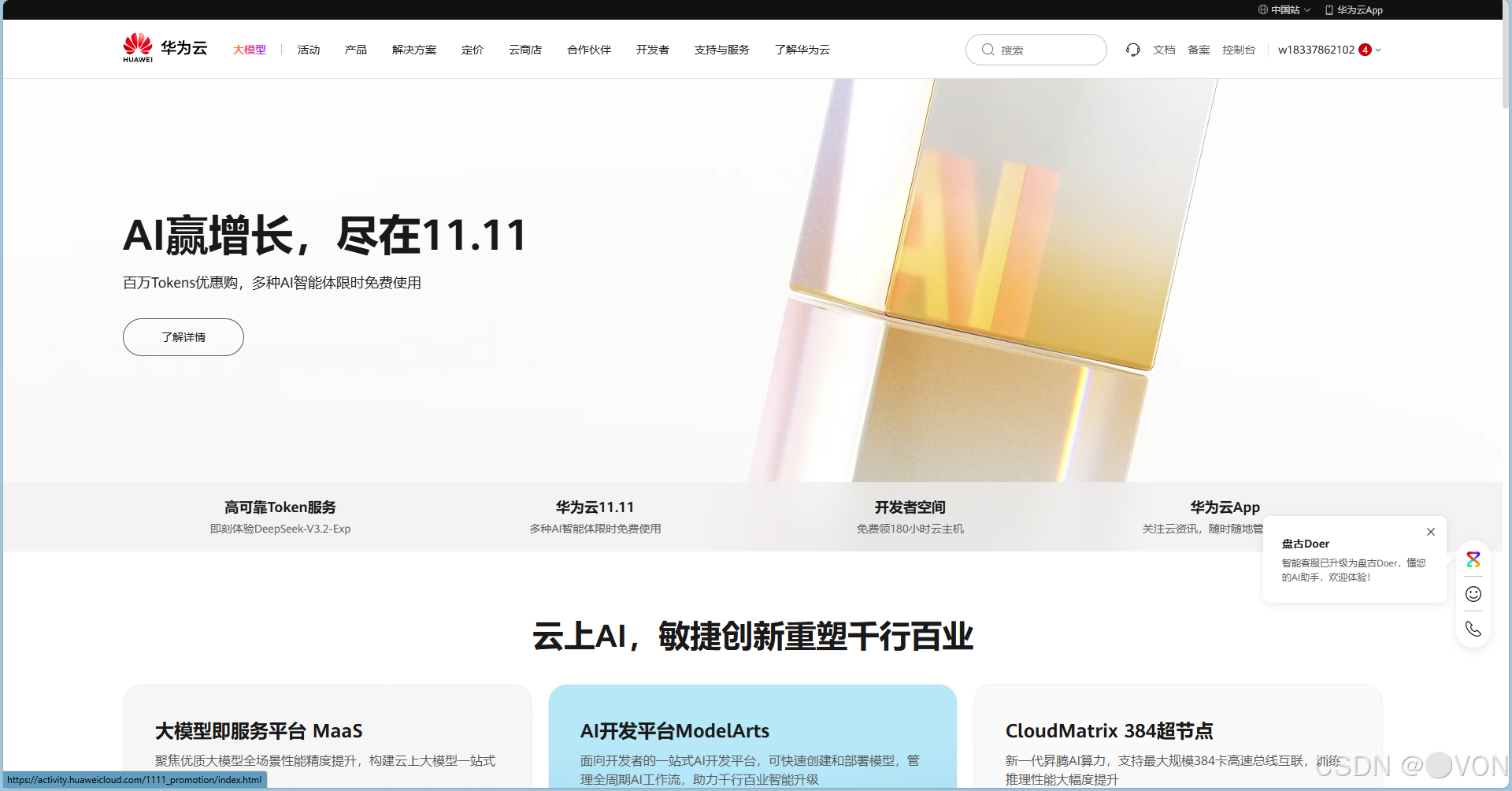
Task: Dismiss the 盘古Doer popup with X
Action: click(x=1431, y=532)
